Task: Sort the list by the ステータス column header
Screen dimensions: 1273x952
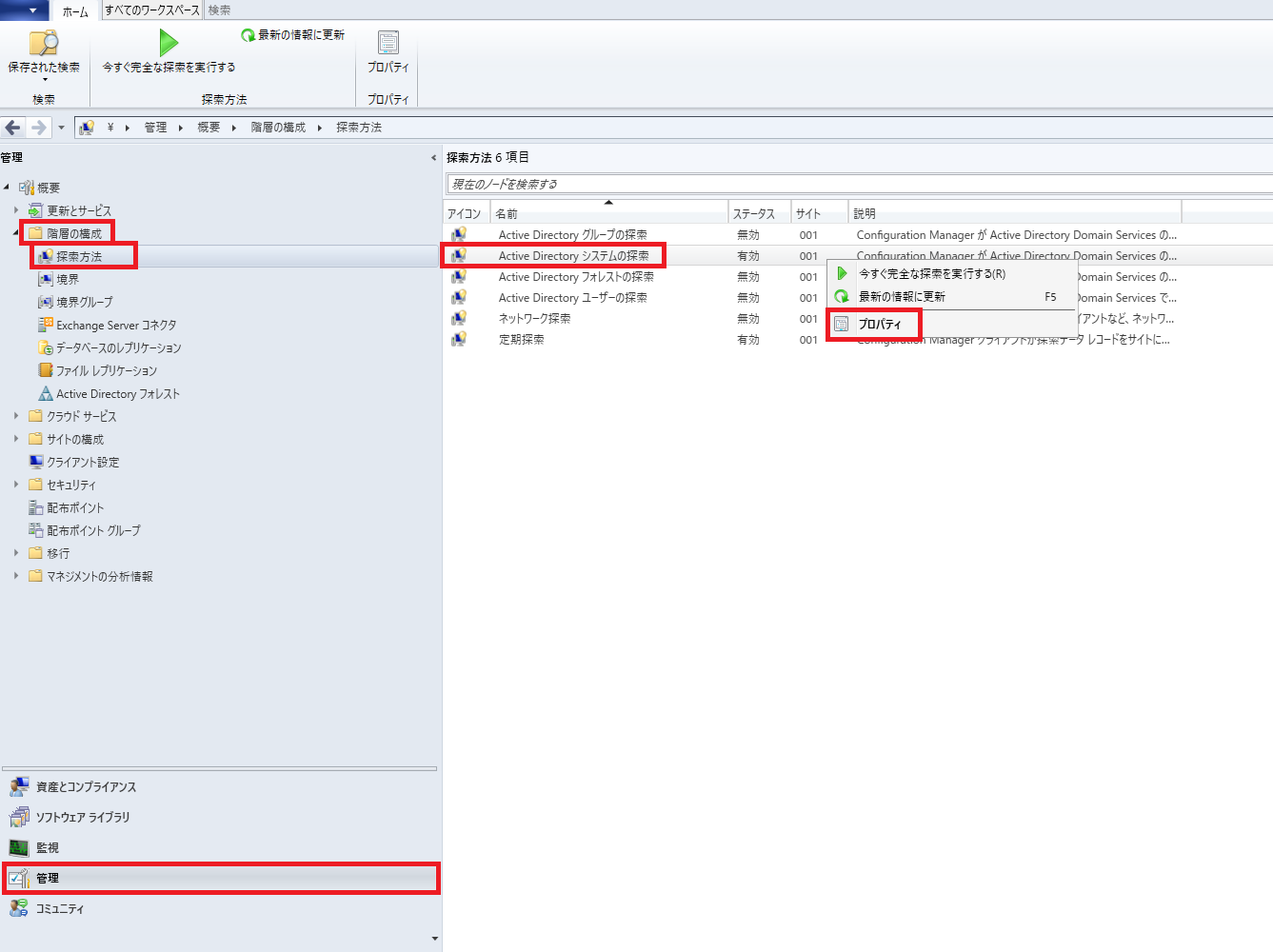Action: click(x=759, y=213)
